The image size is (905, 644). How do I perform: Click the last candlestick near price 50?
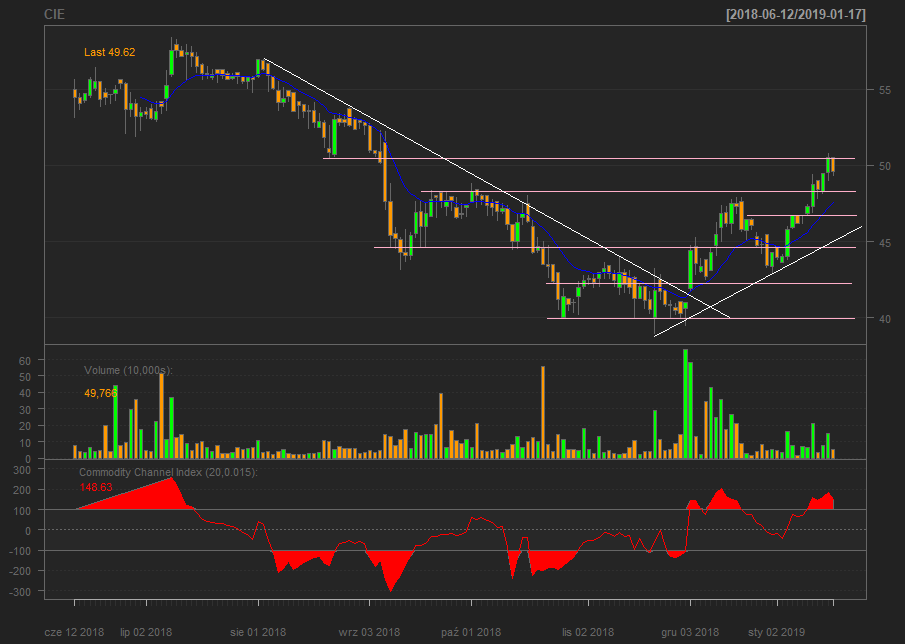[x=833, y=166]
